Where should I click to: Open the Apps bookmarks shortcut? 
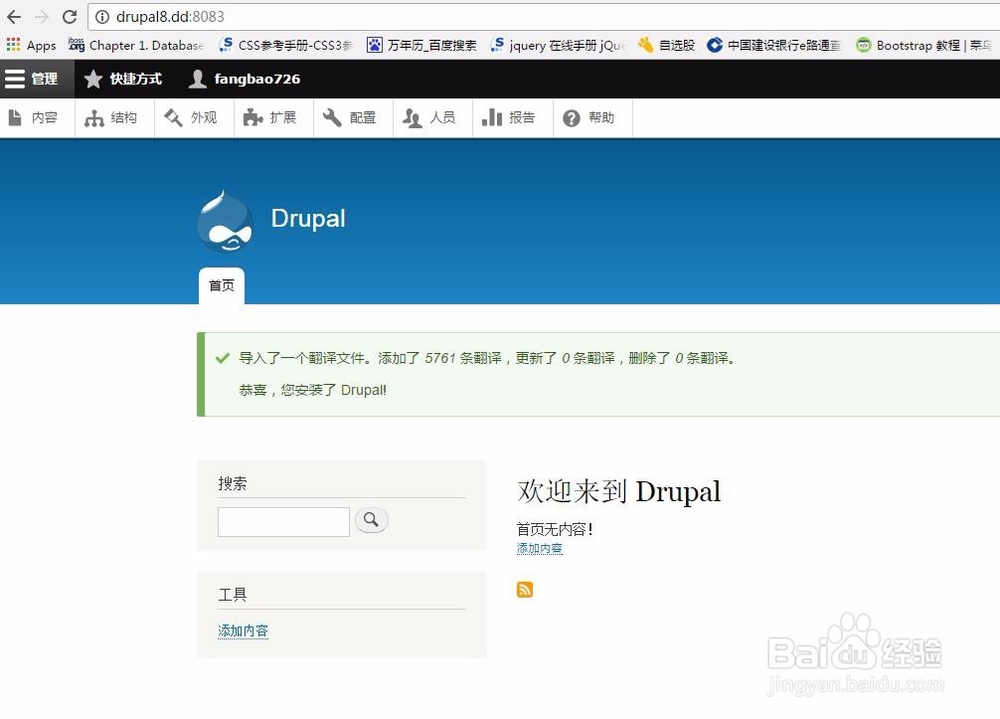[31, 45]
